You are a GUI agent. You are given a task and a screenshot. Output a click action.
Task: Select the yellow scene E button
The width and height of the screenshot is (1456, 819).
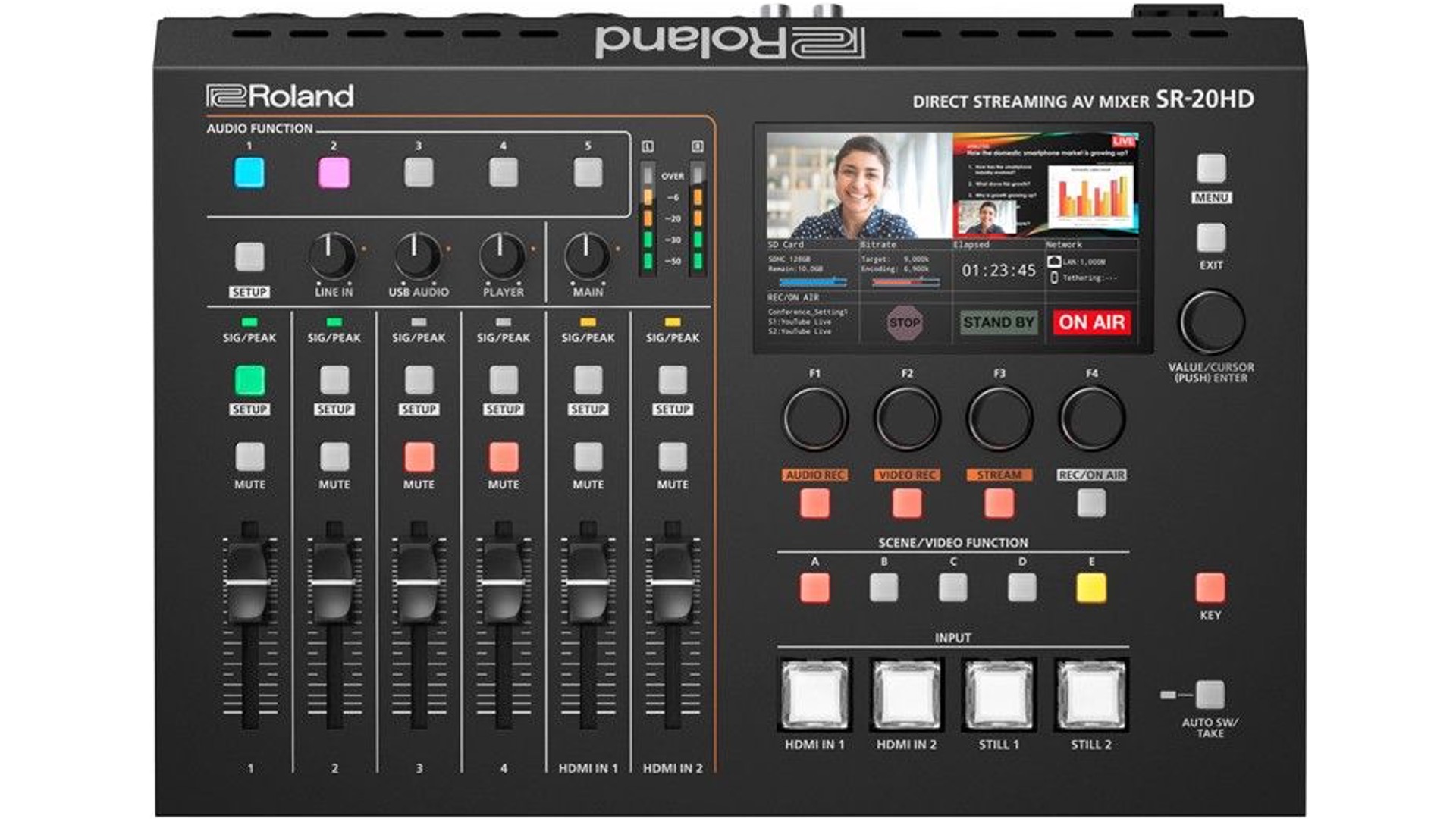click(1091, 588)
